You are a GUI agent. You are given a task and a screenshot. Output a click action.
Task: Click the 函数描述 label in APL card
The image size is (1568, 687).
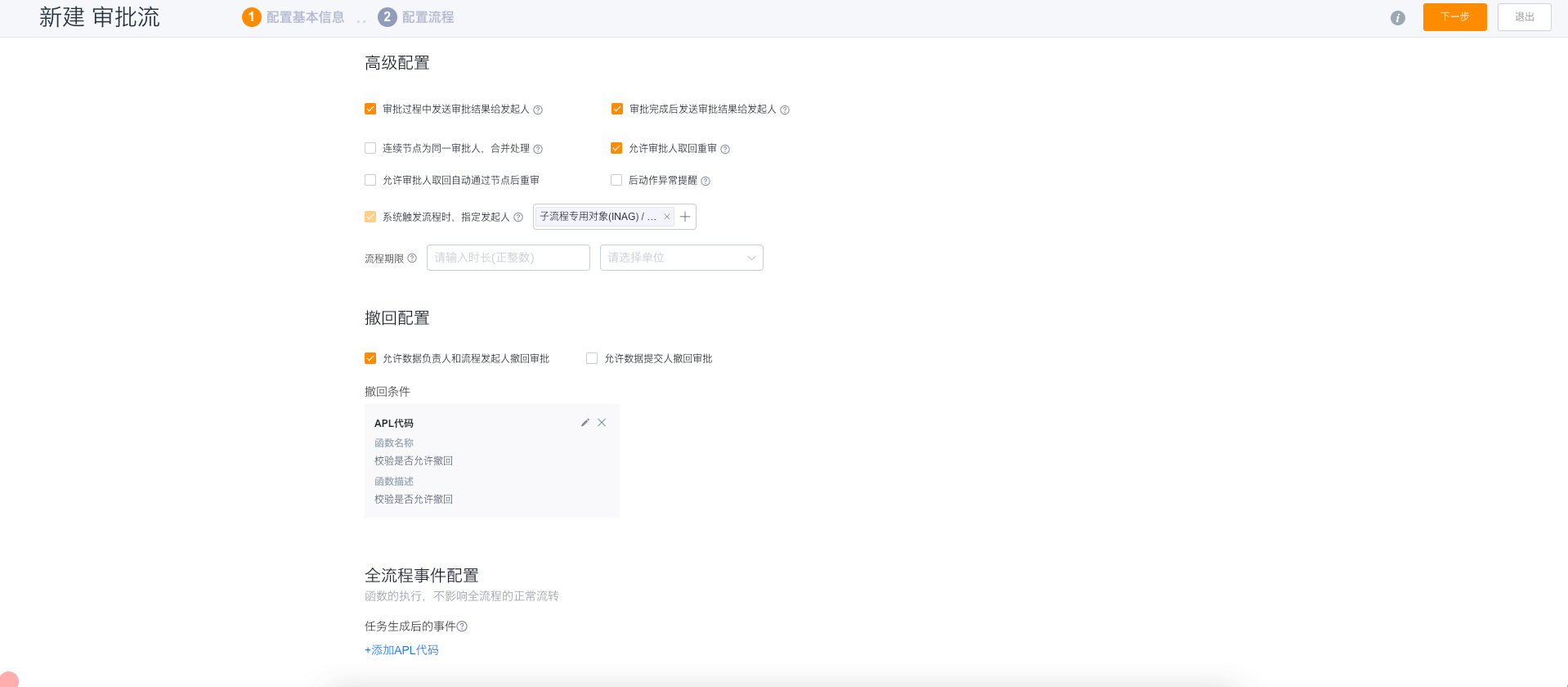pyautogui.click(x=394, y=482)
